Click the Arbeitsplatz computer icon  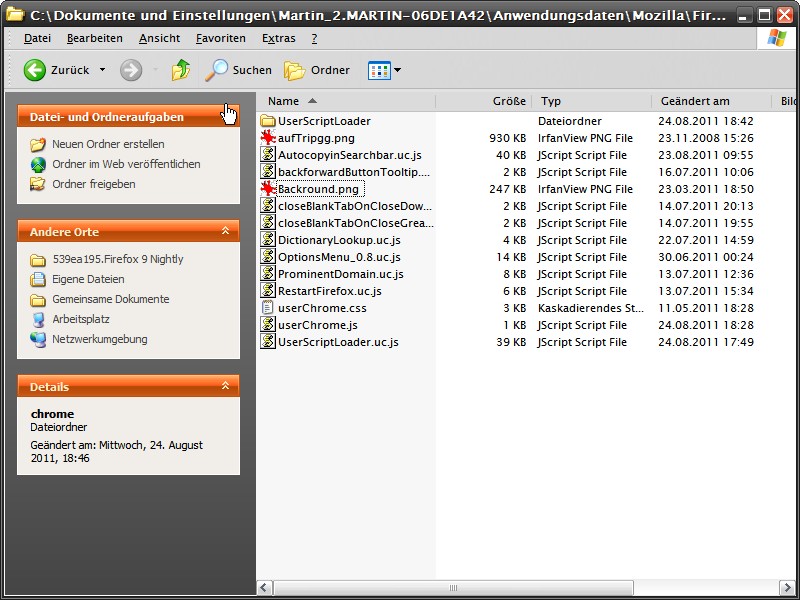coord(38,319)
